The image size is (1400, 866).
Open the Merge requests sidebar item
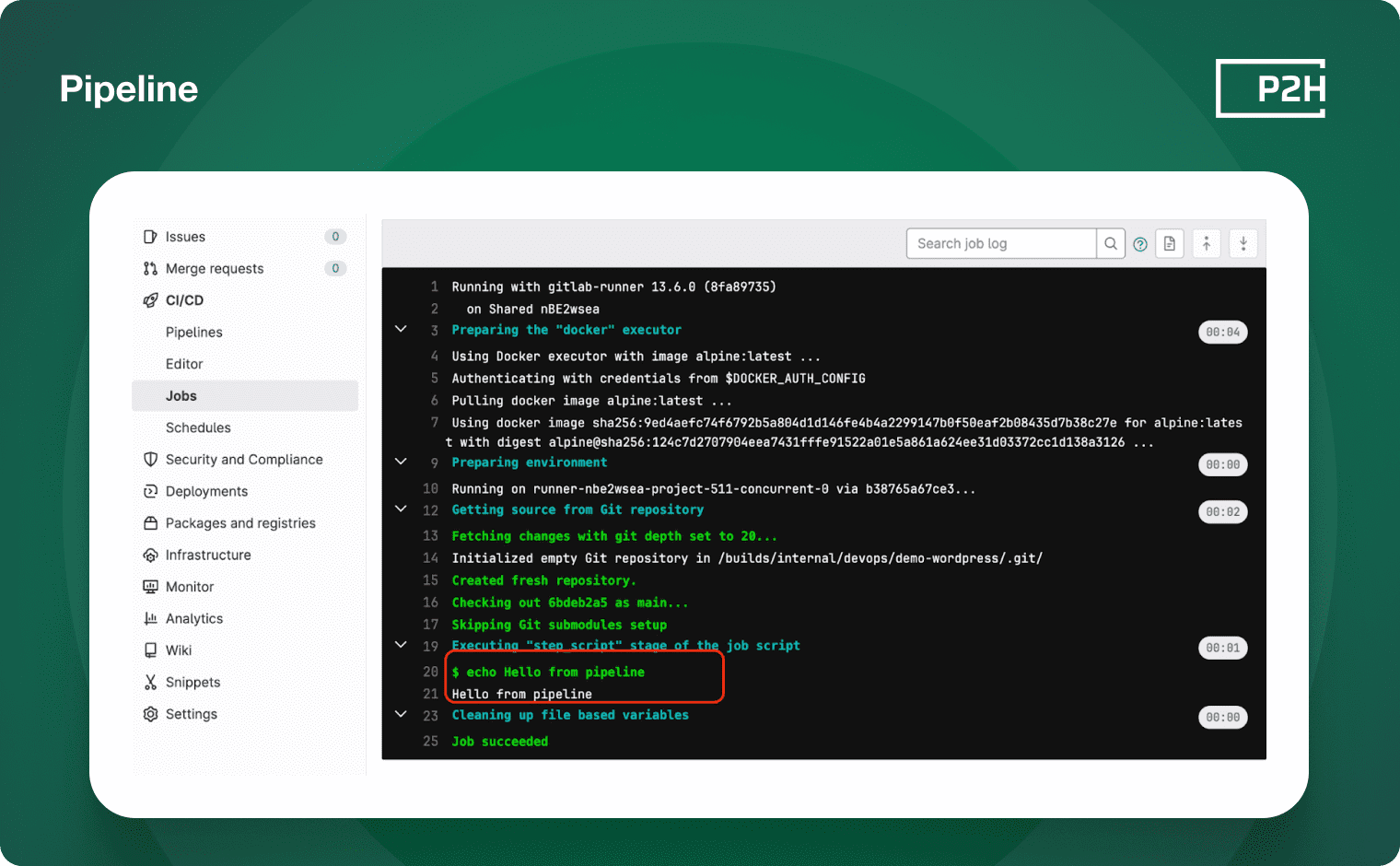point(214,269)
